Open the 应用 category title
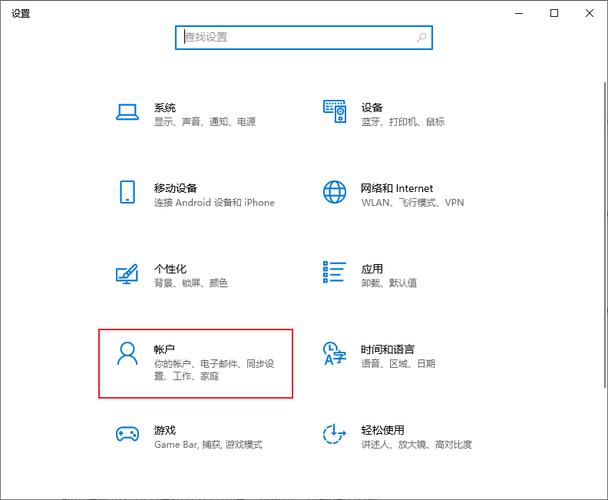608x500 pixels. [372, 268]
